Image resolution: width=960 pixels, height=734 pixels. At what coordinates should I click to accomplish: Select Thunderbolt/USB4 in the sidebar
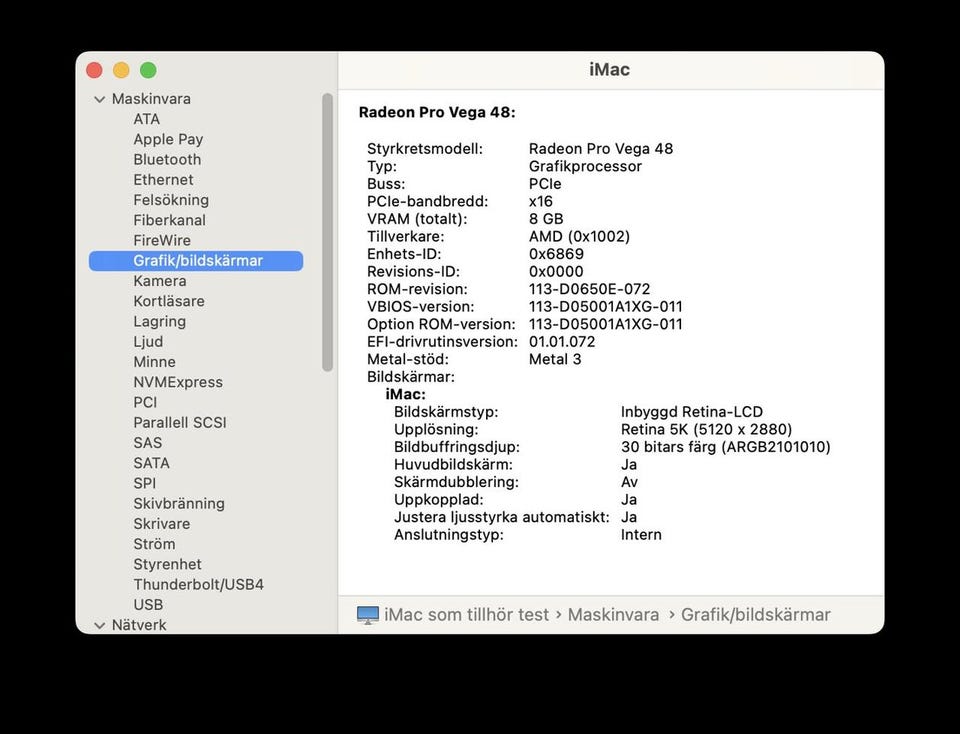pos(198,585)
